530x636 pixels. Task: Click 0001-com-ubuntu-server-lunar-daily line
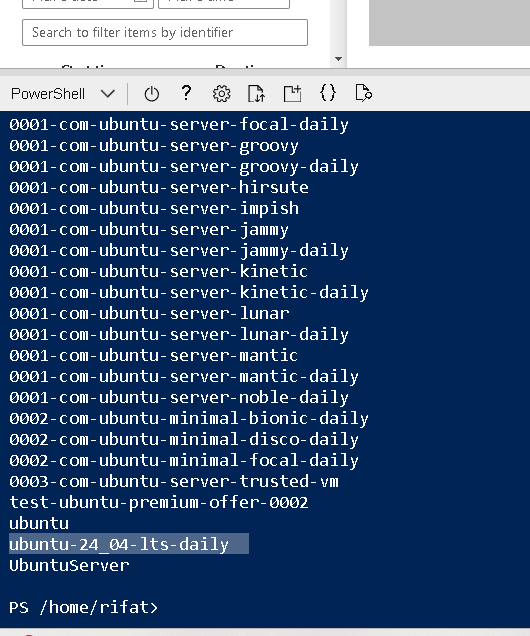tap(179, 334)
